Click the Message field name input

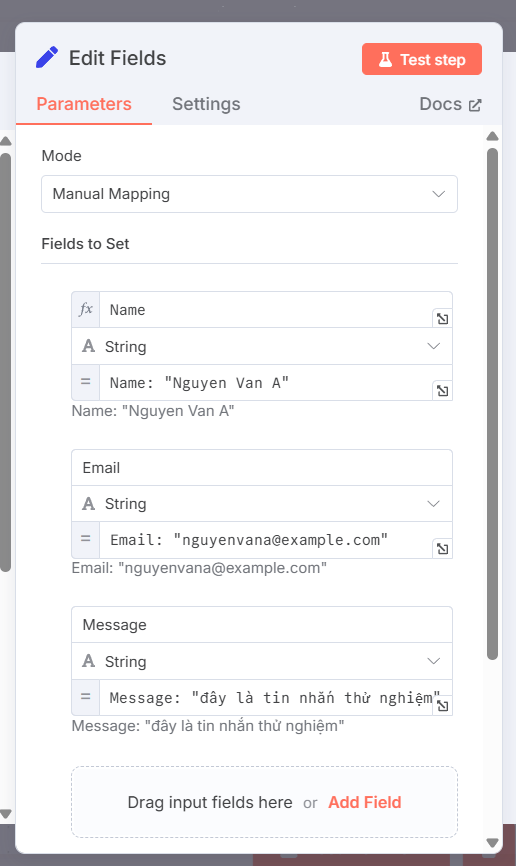click(262, 625)
